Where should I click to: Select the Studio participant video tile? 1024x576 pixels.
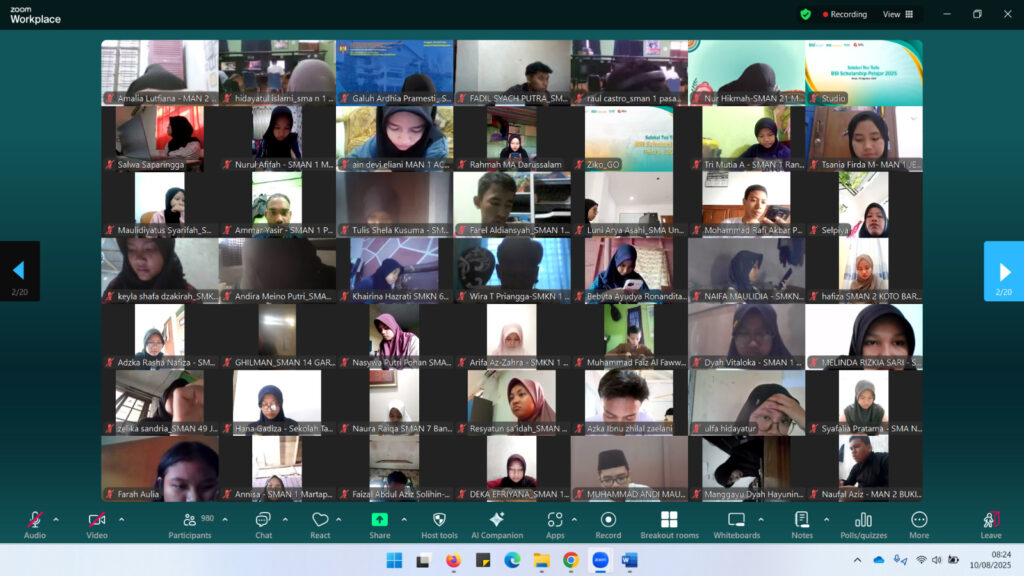864,72
